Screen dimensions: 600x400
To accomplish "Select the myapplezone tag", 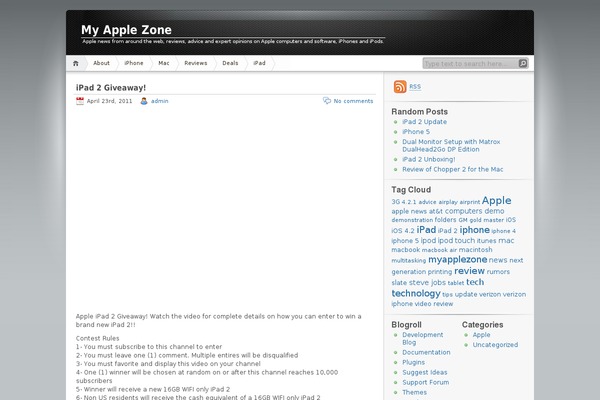I will pyautogui.click(x=457, y=260).
